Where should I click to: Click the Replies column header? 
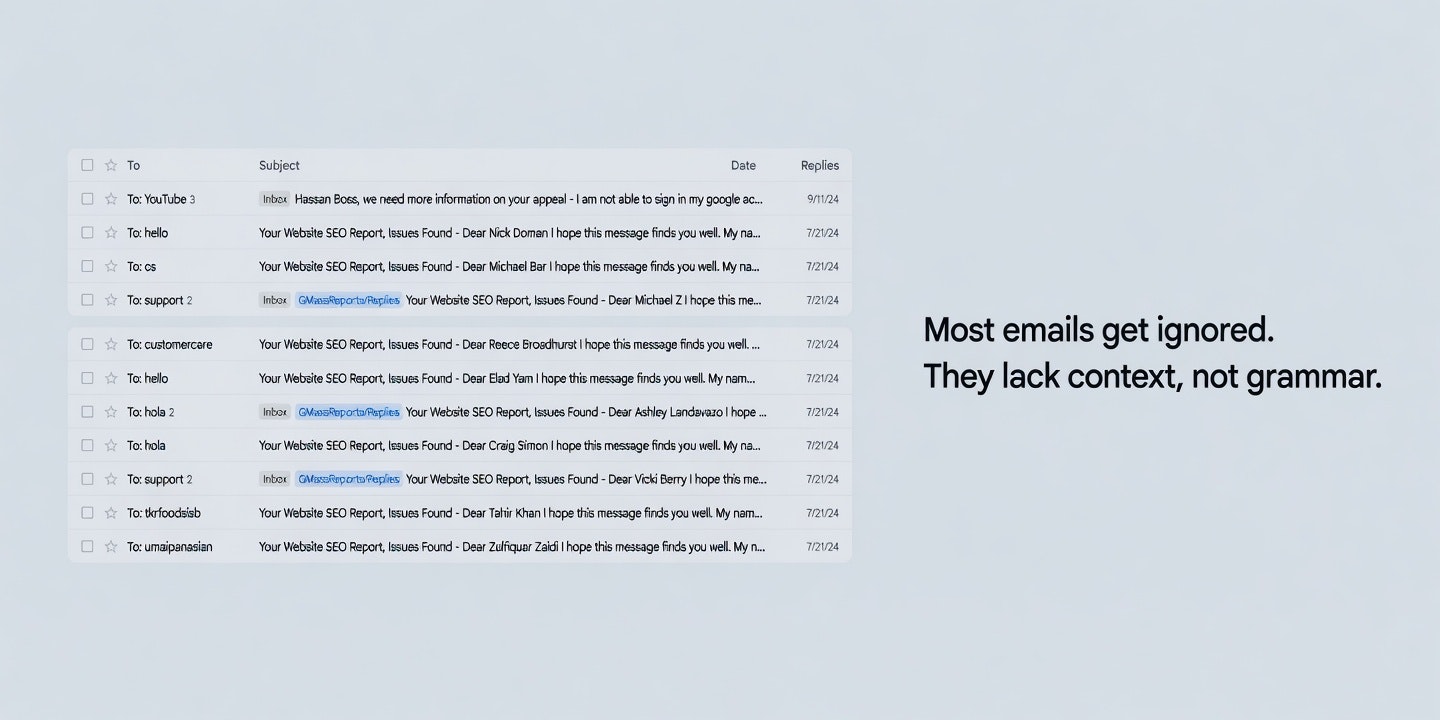[x=820, y=166]
